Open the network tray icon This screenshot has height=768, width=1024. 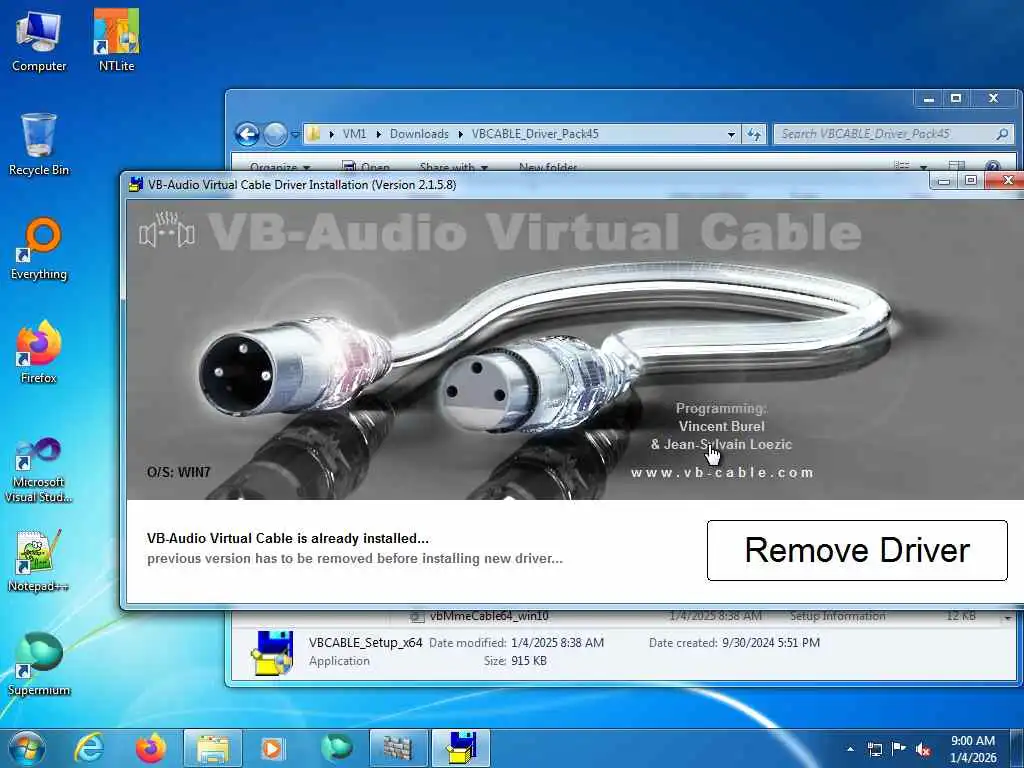(874, 749)
